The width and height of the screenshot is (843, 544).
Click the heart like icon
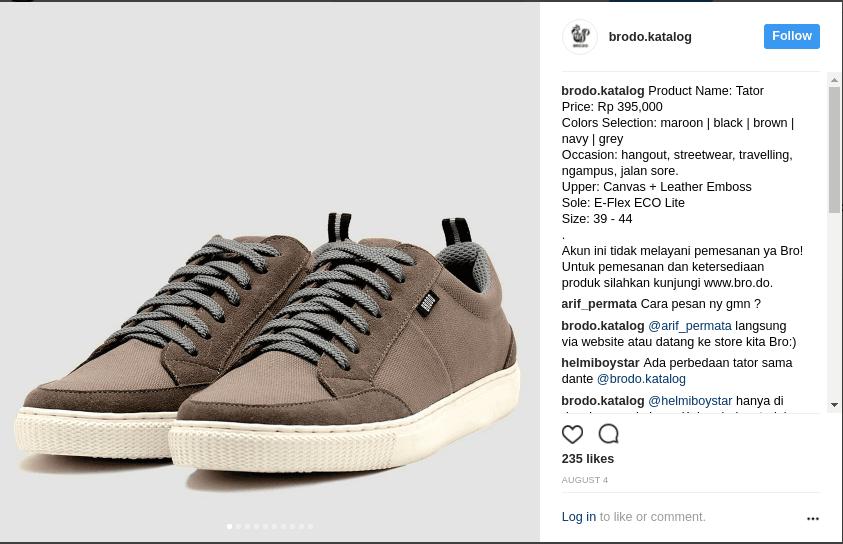click(572, 434)
